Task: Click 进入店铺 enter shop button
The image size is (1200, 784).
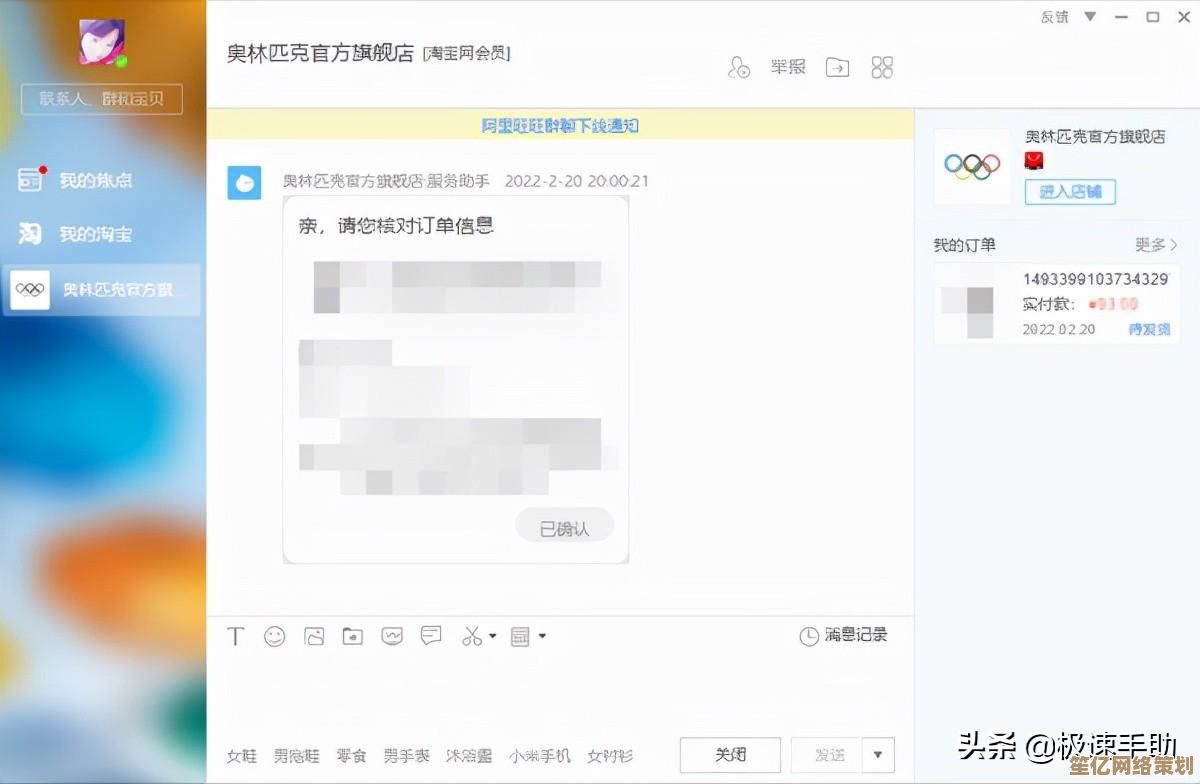Action: click(1070, 192)
